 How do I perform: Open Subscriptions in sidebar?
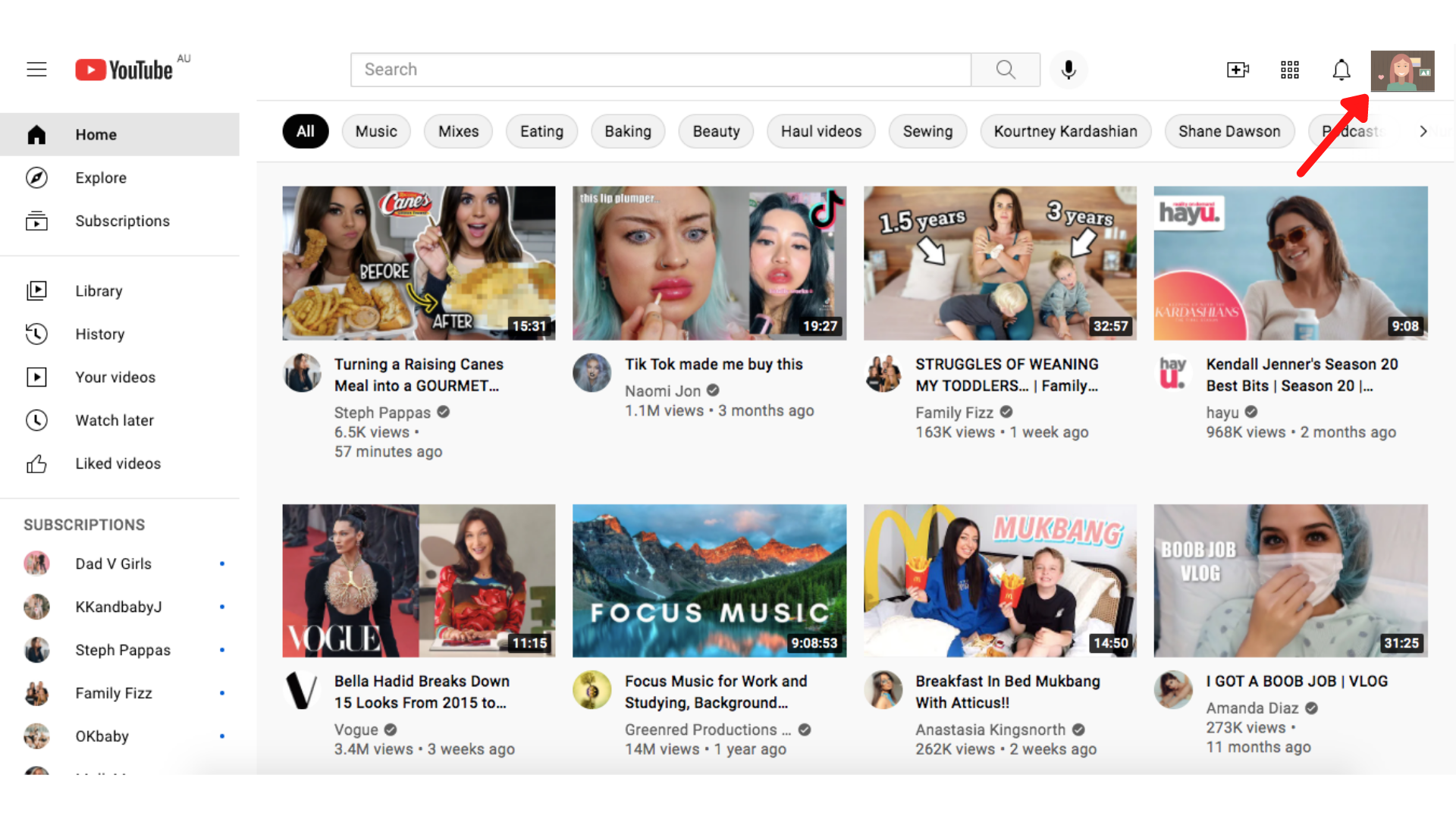click(x=120, y=221)
